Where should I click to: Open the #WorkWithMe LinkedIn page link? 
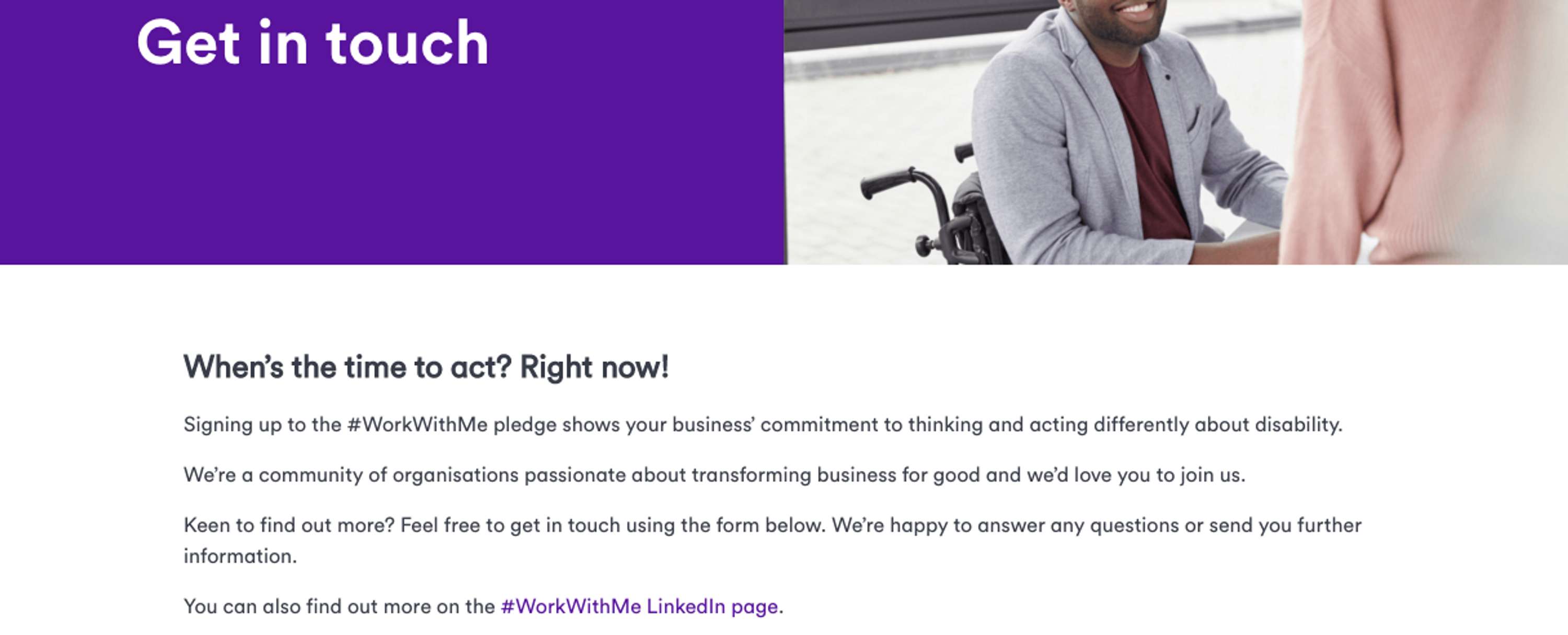tap(639, 606)
